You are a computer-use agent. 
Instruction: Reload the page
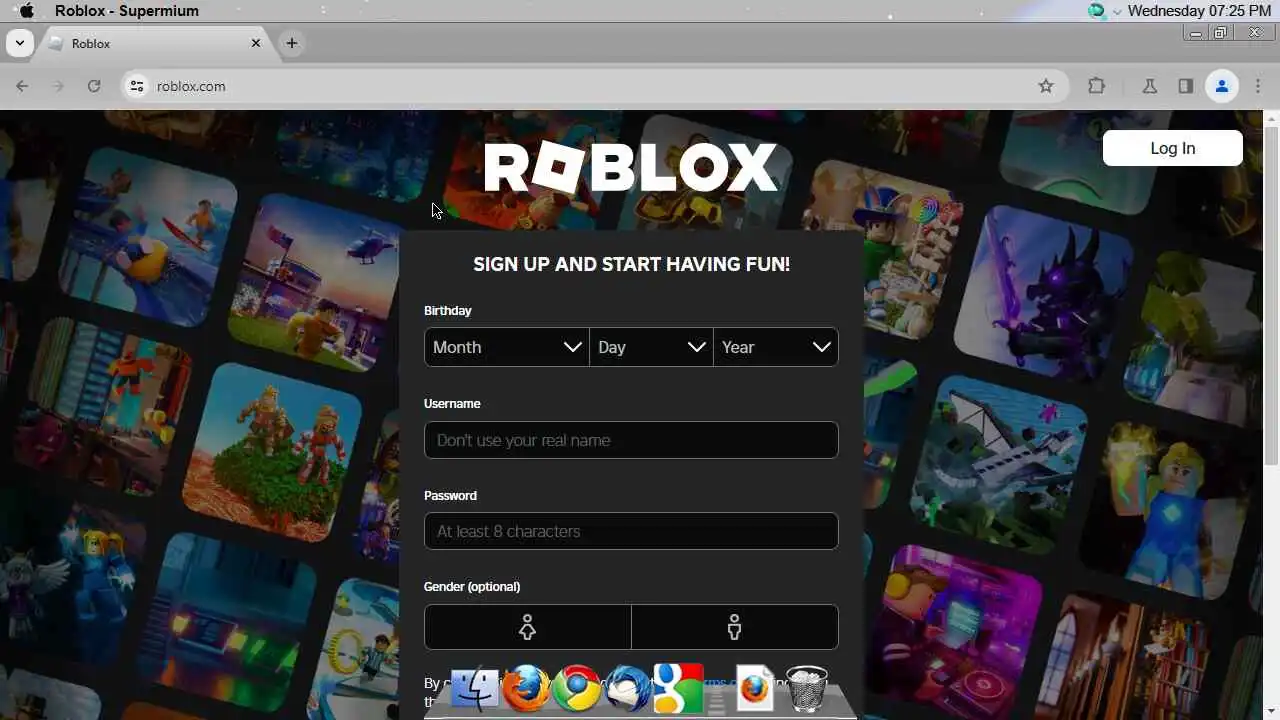(x=94, y=86)
